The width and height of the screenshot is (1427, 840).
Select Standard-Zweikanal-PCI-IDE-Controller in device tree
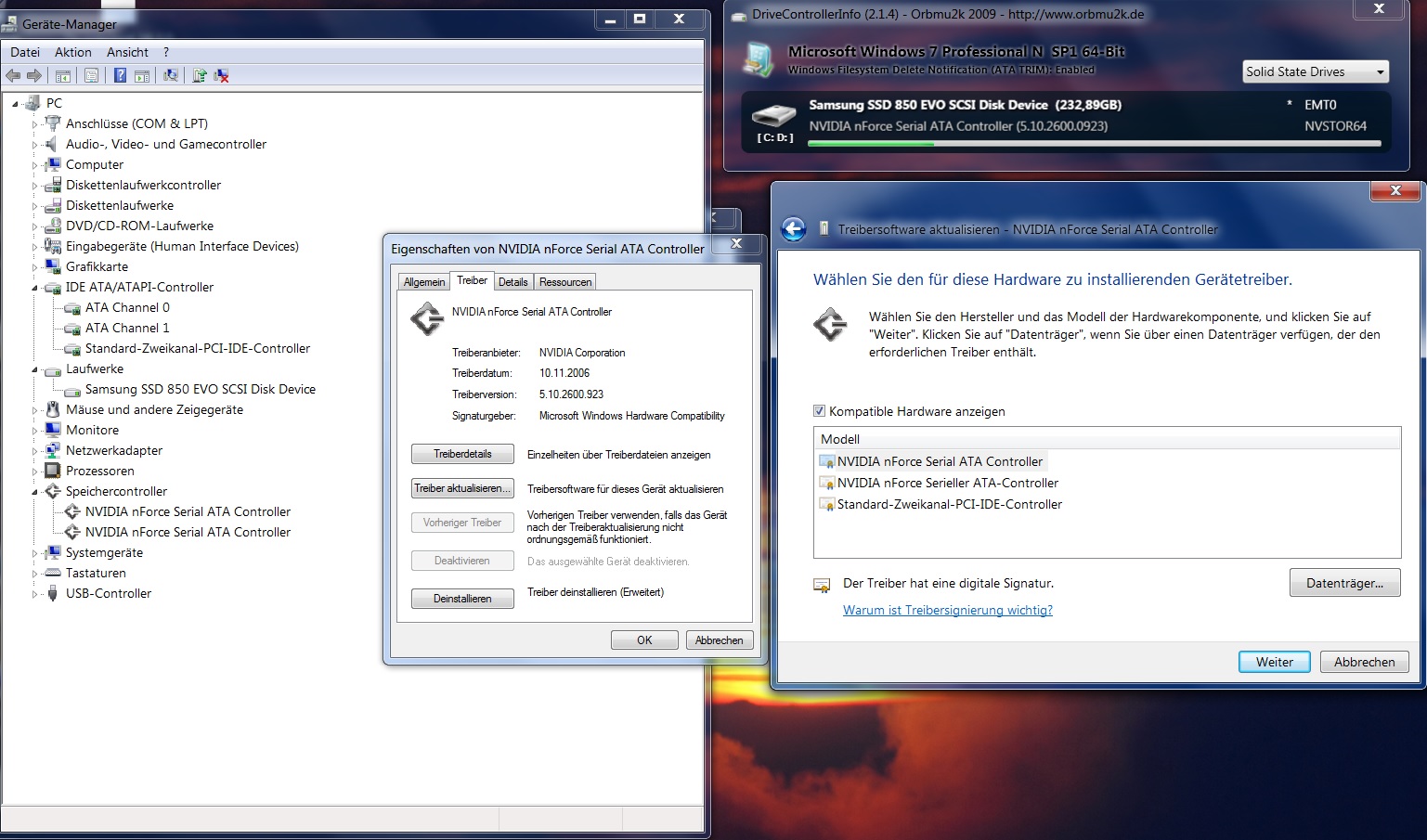click(198, 348)
